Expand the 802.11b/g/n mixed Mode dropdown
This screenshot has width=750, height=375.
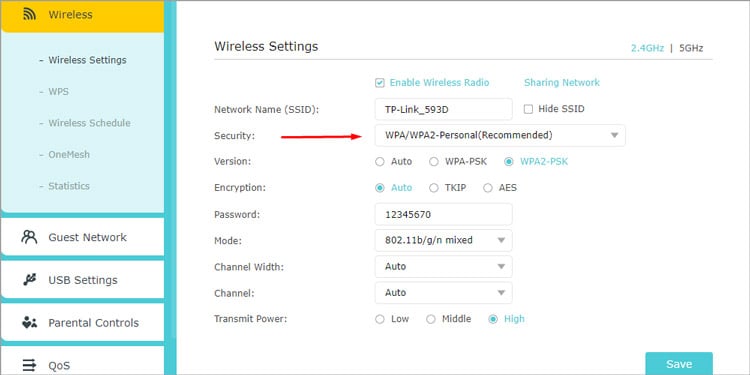[443, 240]
